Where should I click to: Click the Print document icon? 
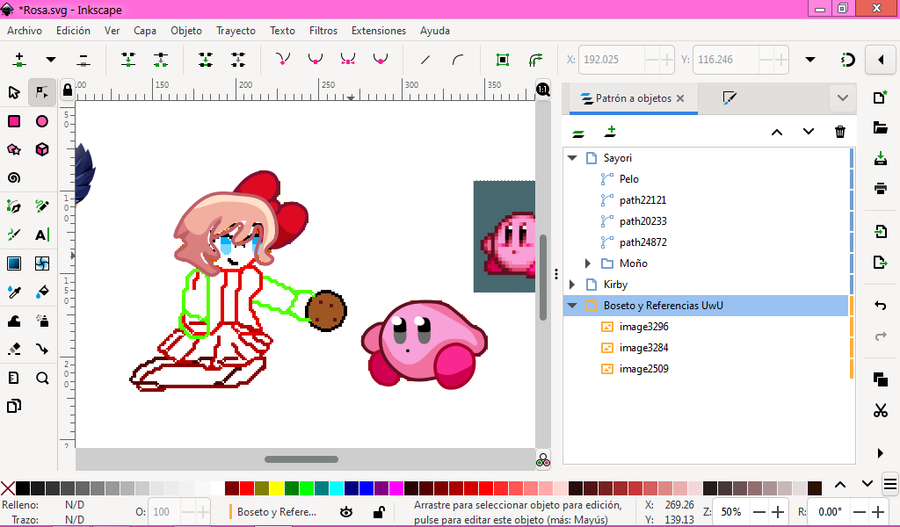[880, 188]
